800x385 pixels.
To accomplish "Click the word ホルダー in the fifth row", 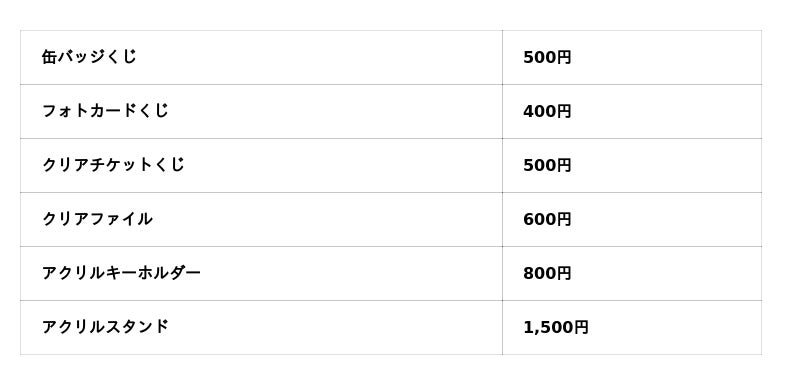I will (x=168, y=273).
